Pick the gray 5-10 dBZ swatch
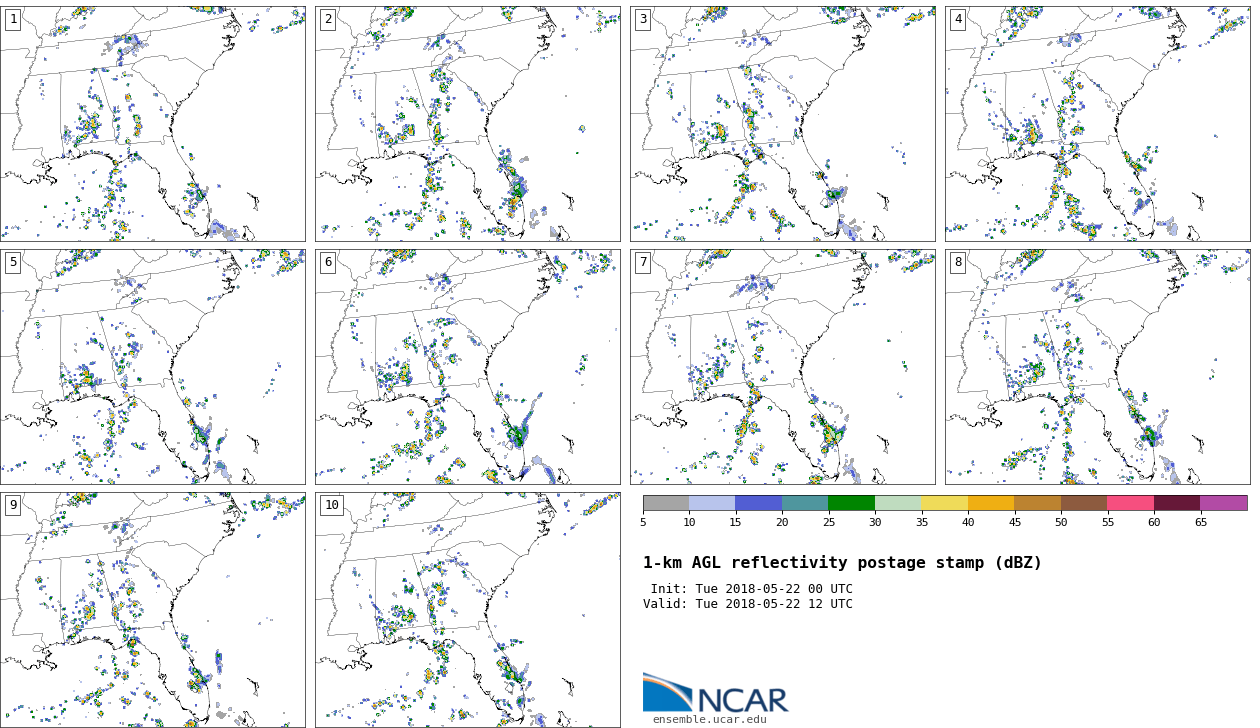 click(x=665, y=503)
